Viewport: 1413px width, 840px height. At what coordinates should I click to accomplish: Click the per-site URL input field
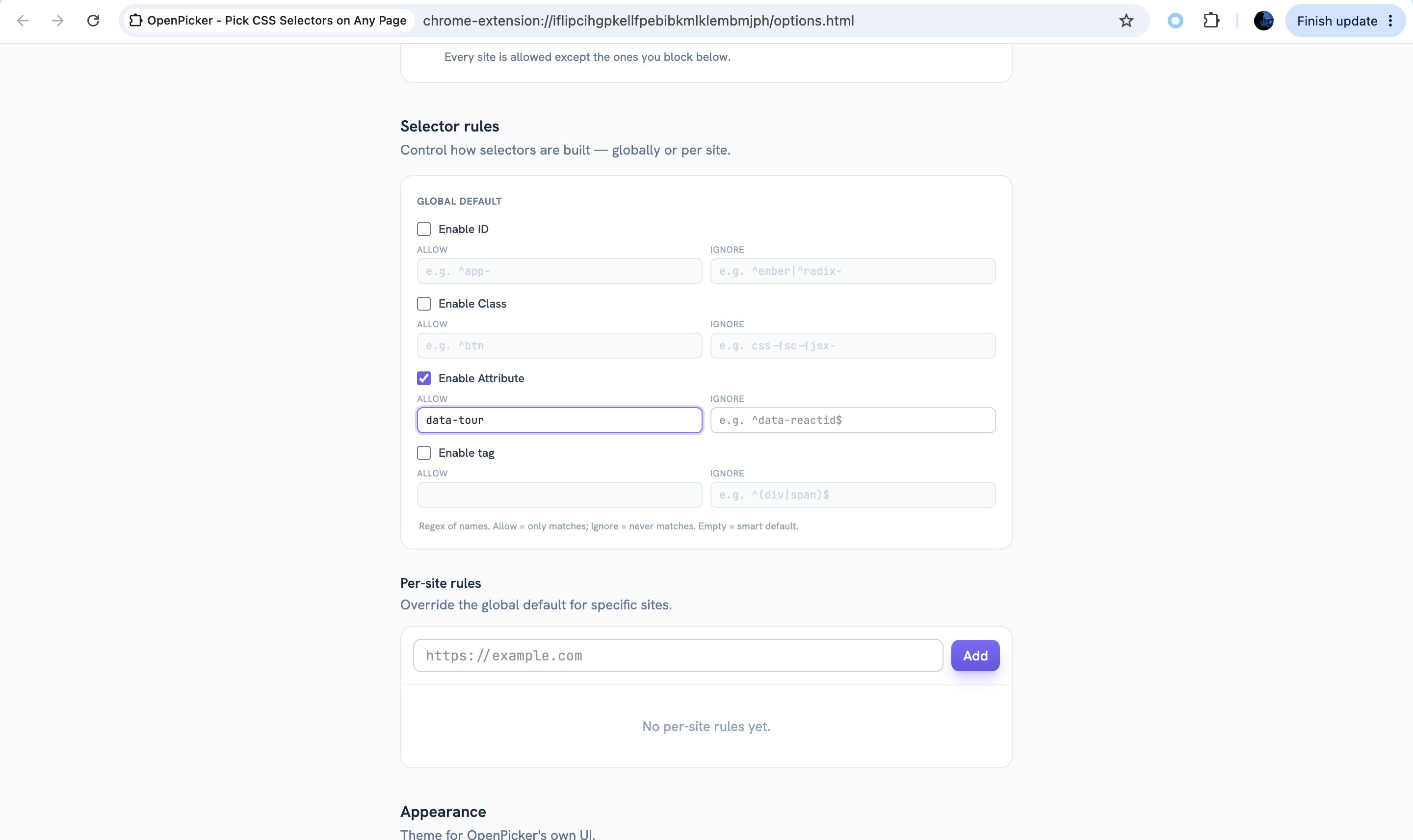click(x=678, y=656)
